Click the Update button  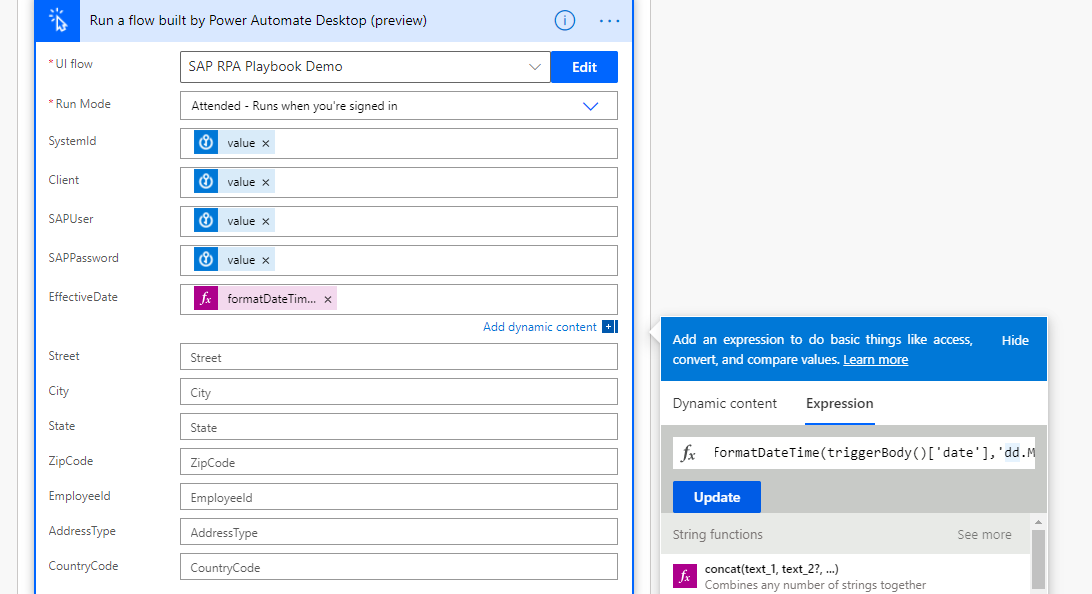tap(716, 496)
